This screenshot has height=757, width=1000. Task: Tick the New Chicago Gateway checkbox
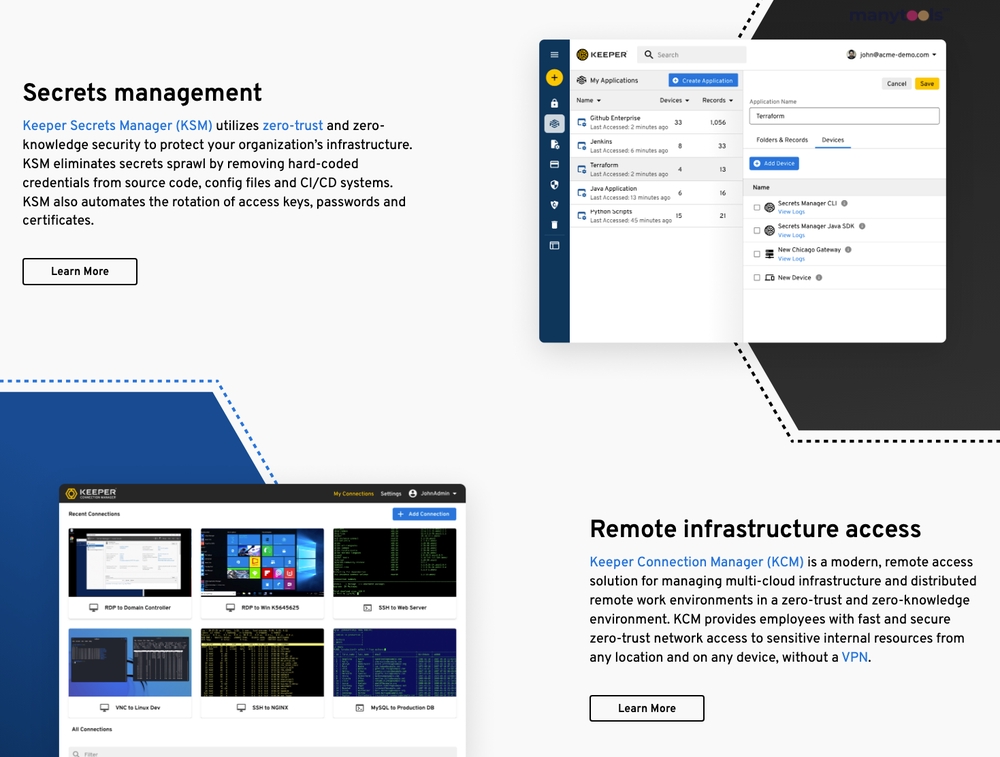pyautogui.click(x=757, y=254)
